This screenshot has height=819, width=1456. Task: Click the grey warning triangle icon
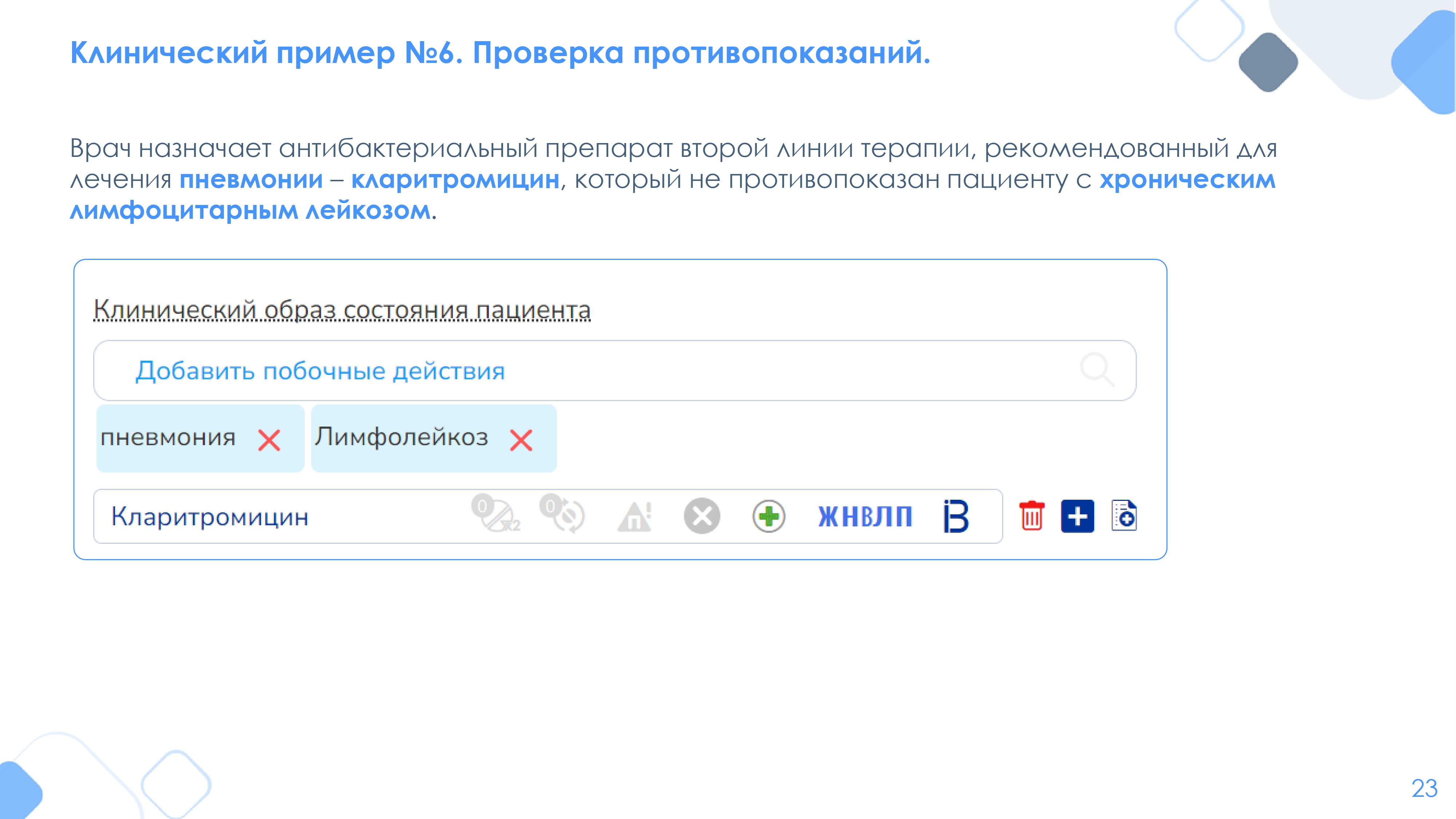(634, 517)
